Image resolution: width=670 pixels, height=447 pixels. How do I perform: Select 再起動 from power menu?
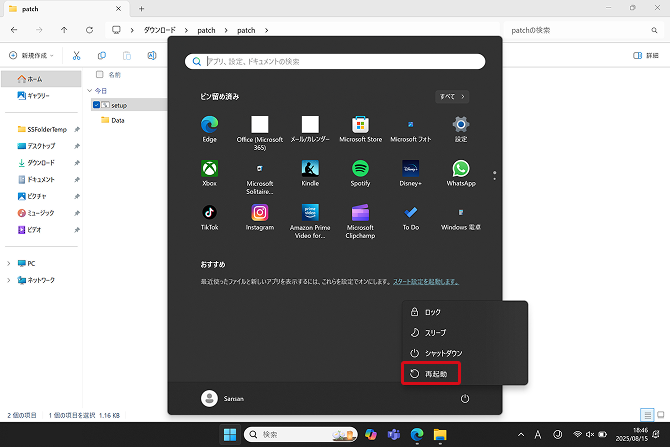(x=465, y=374)
